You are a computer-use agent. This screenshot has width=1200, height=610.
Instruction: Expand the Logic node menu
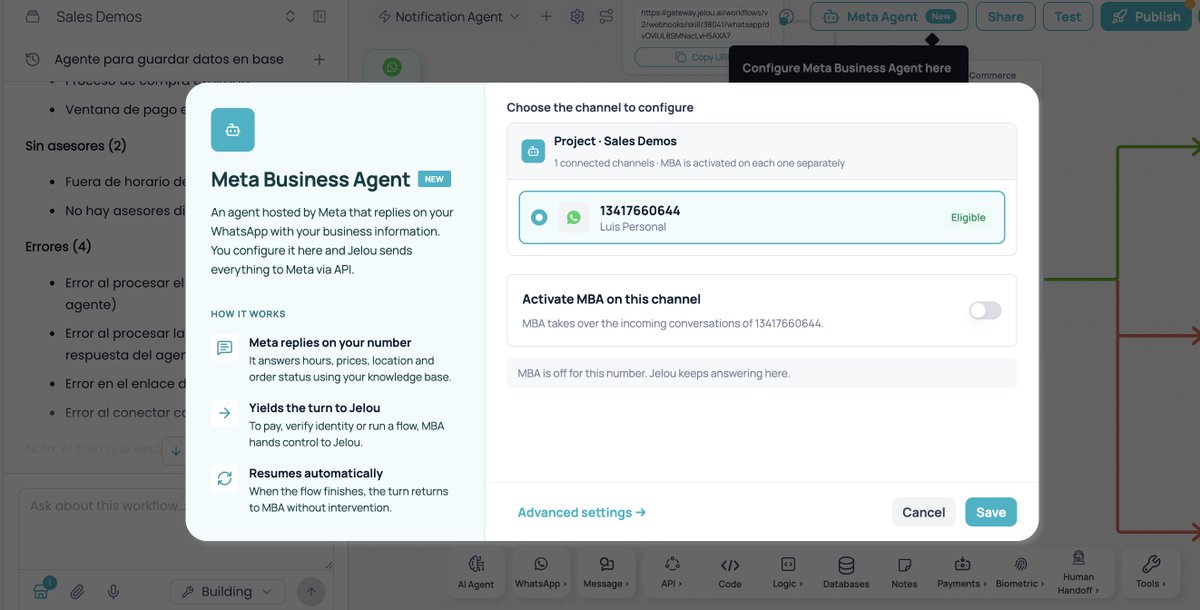(x=787, y=573)
